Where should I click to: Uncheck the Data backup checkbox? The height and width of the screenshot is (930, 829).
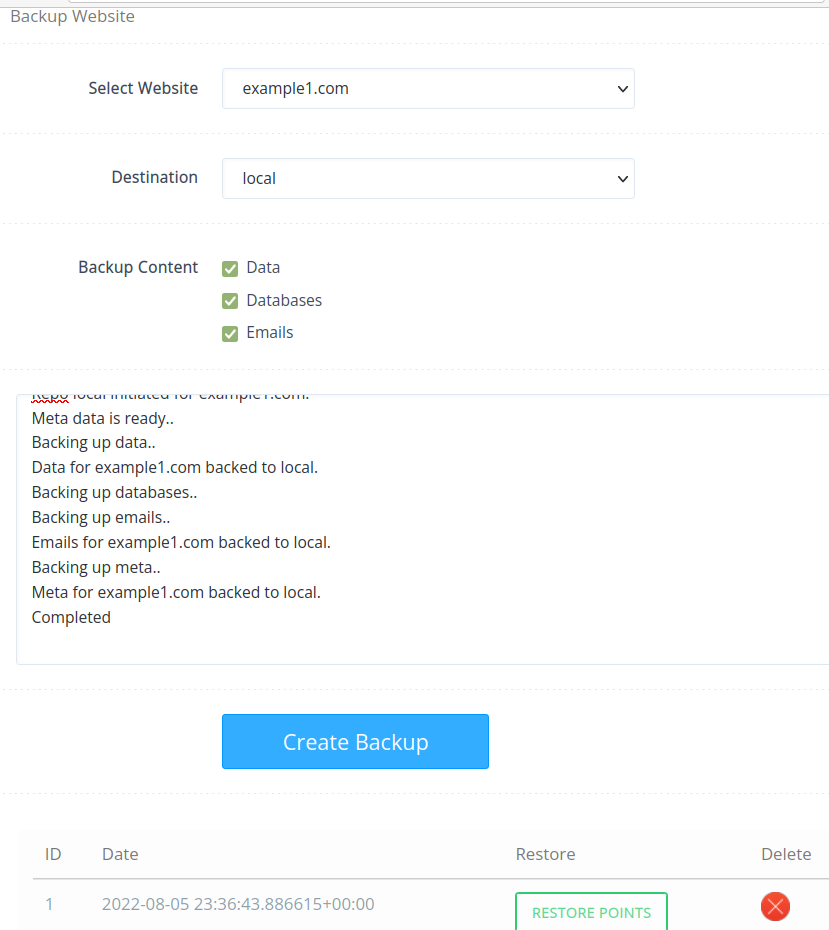tap(230, 268)
